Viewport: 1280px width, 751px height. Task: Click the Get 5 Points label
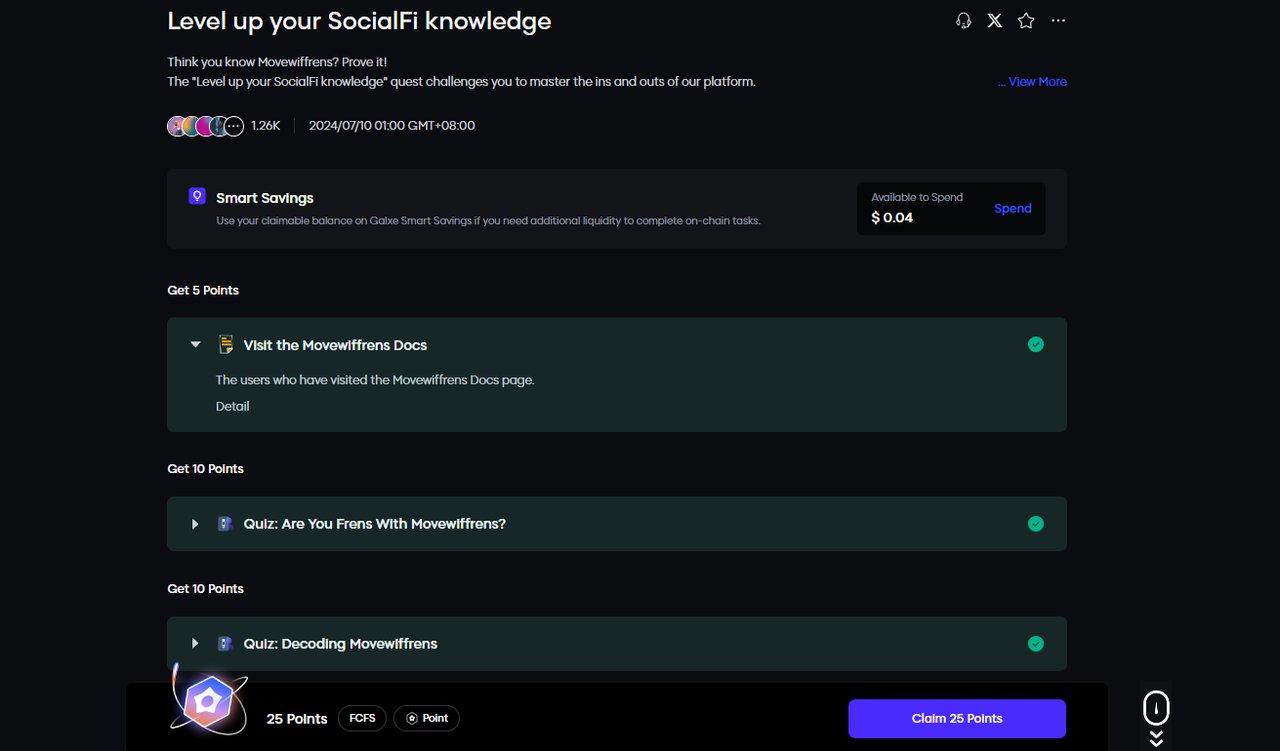click(x=203, y=290)
